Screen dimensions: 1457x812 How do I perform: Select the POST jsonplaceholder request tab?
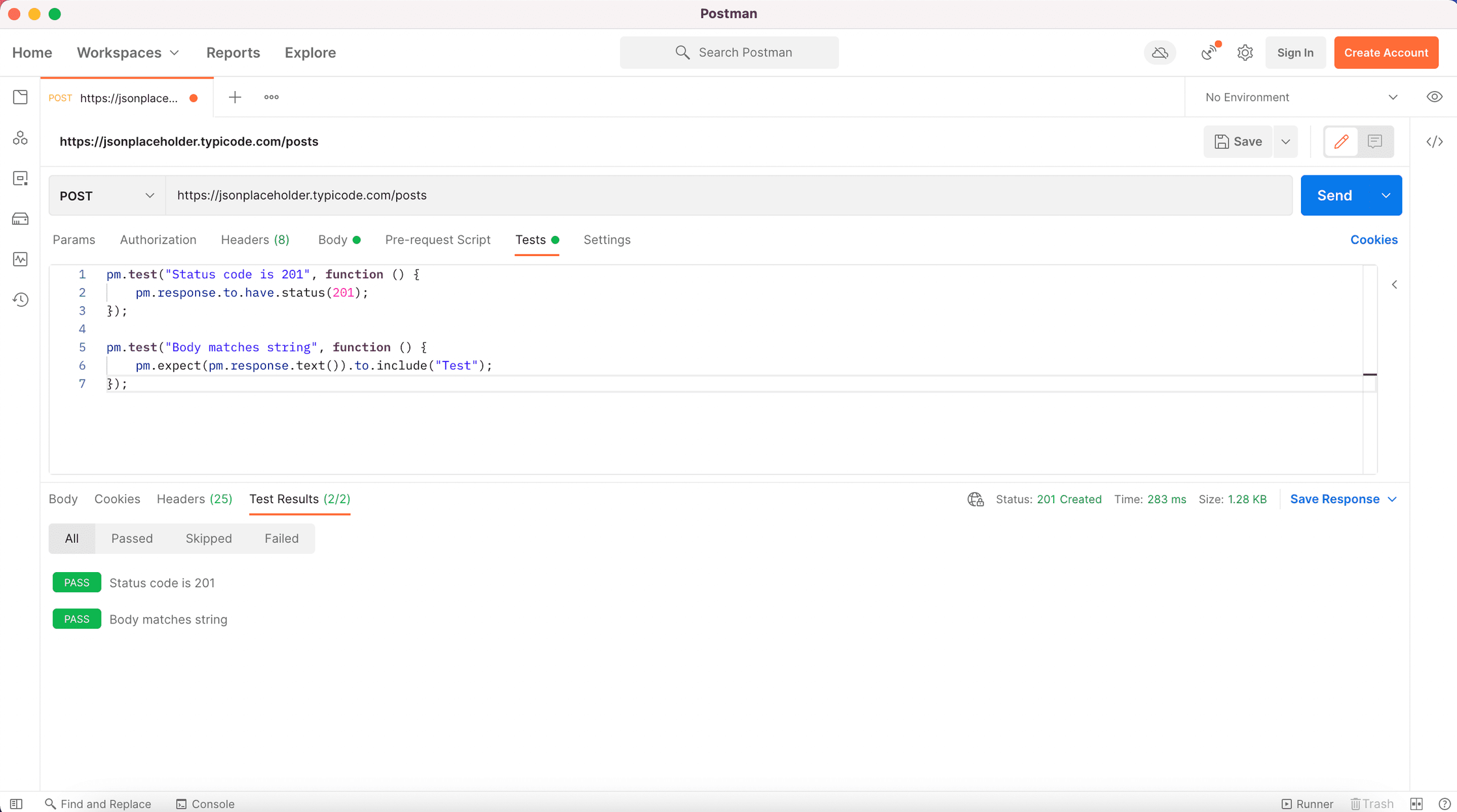point(126,98)
